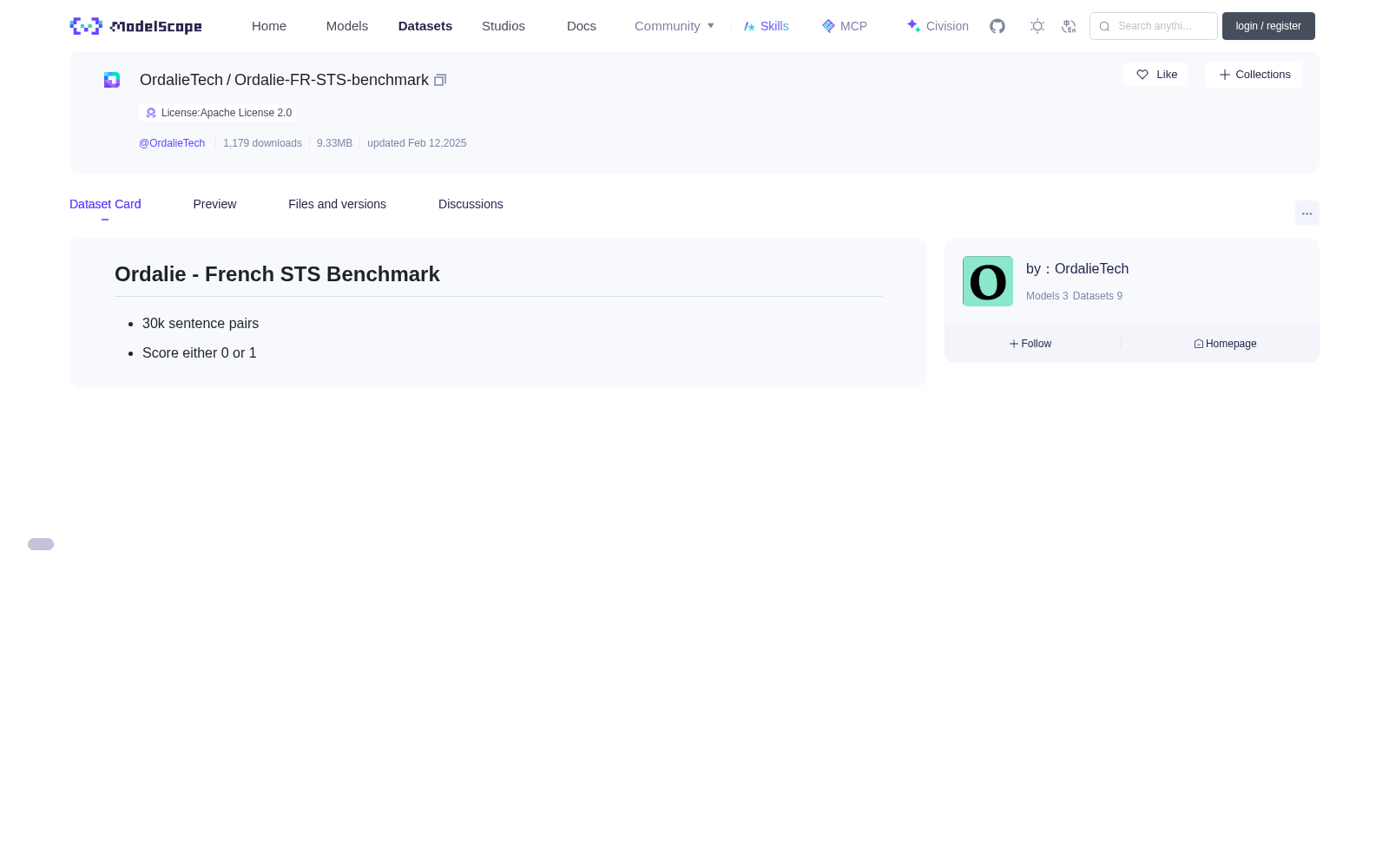Open the Docs menu
Viewport: 1389px width, 868px height.
coord(582,26)
